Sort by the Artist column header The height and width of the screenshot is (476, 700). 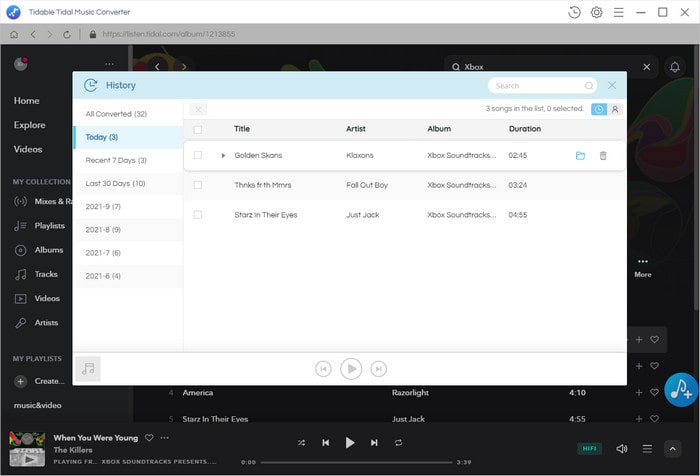pos(356,129)
